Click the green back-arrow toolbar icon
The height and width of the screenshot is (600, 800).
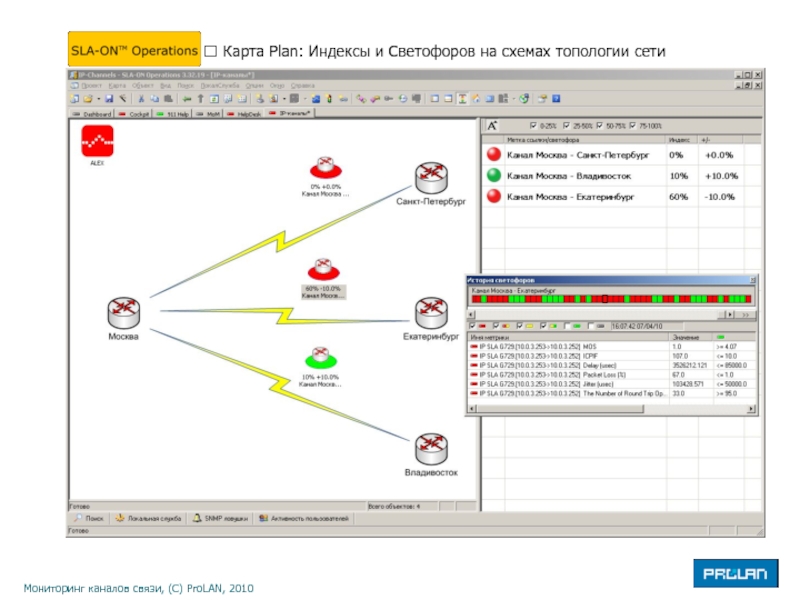click(x=187, y=98)
